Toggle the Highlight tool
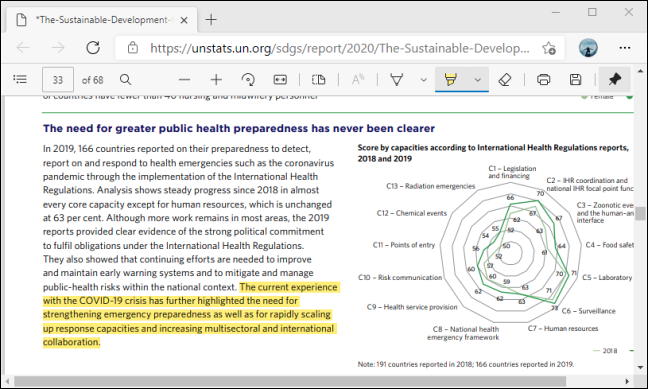 [450, 79]
